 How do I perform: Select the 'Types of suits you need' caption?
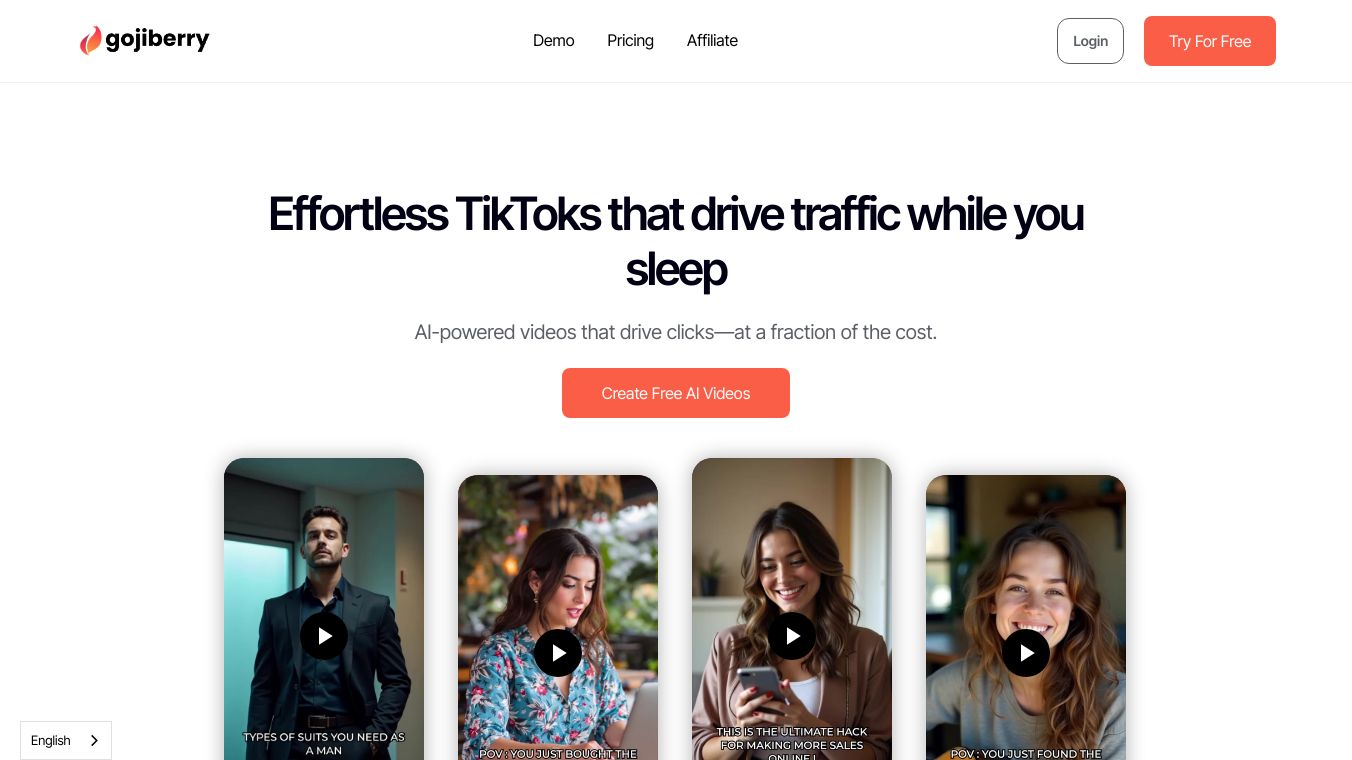324,743
